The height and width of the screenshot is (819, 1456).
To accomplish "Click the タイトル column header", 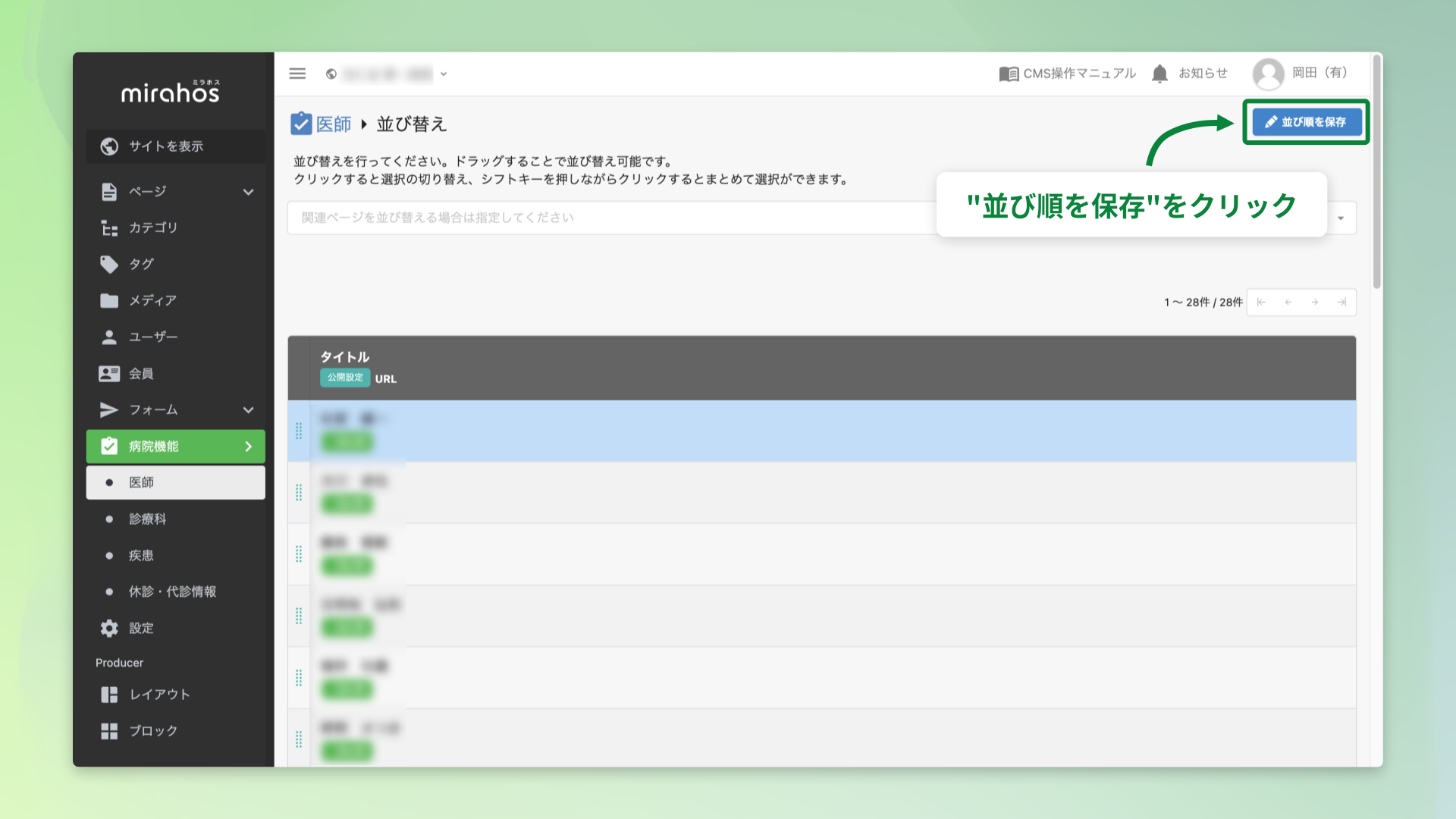I will point(345,356).
